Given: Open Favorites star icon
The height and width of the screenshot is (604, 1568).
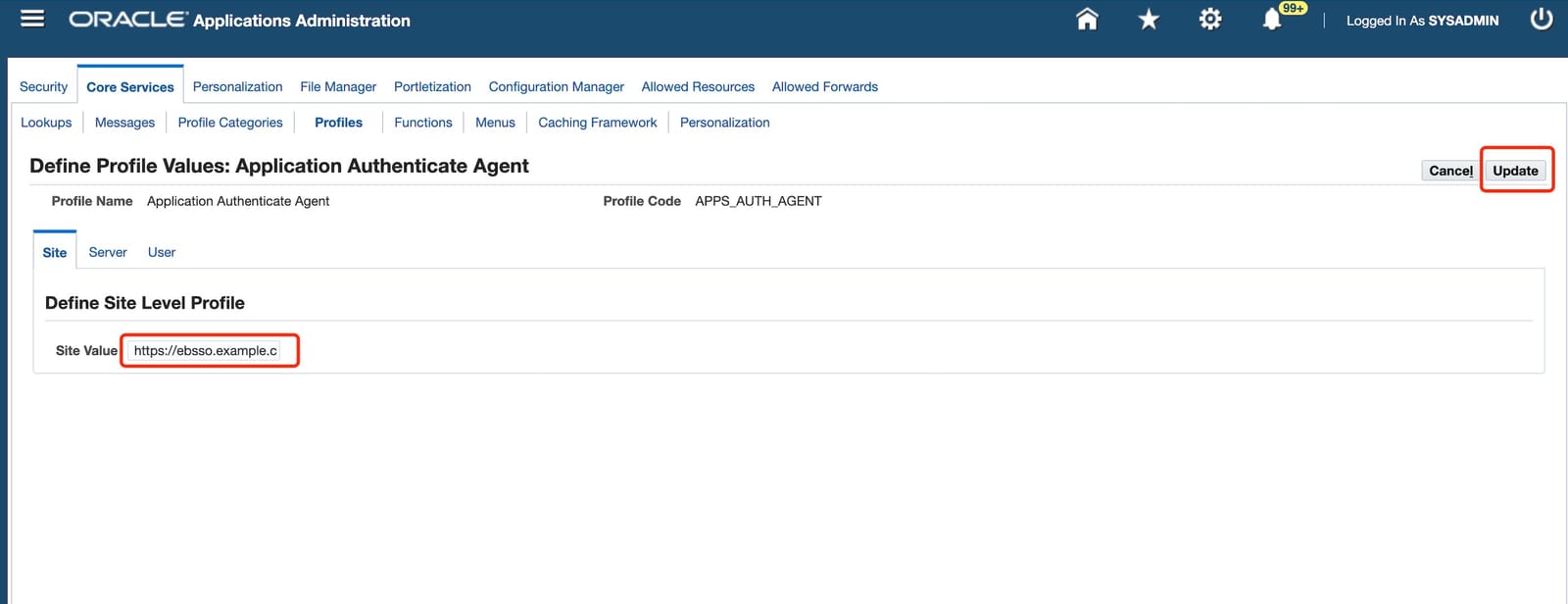Looking at the screenshot, I should [x=1149, y=20].
